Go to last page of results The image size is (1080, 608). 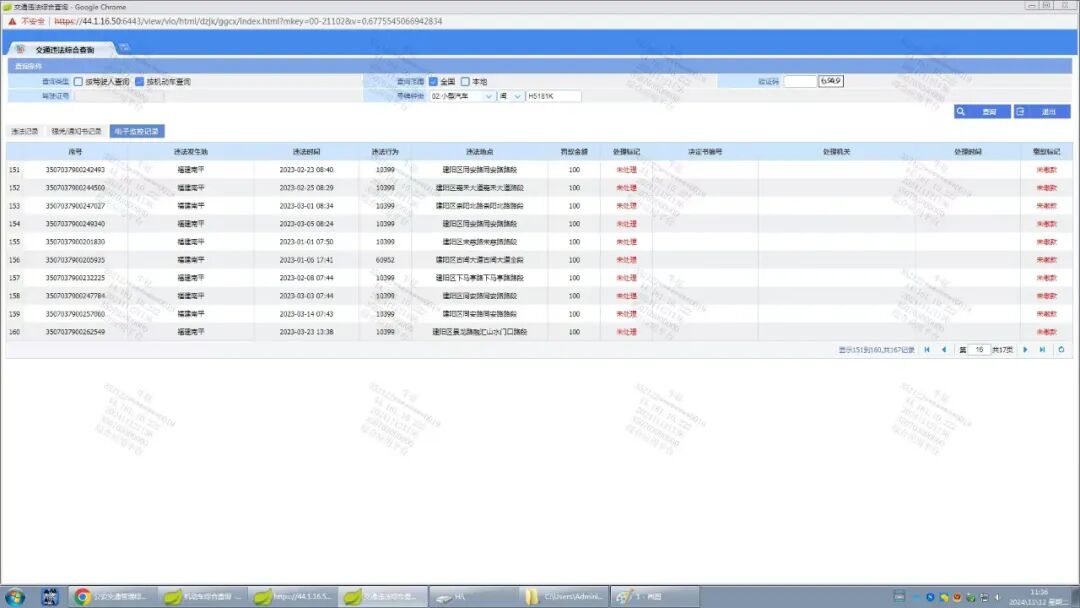(x=1042, y=350)
